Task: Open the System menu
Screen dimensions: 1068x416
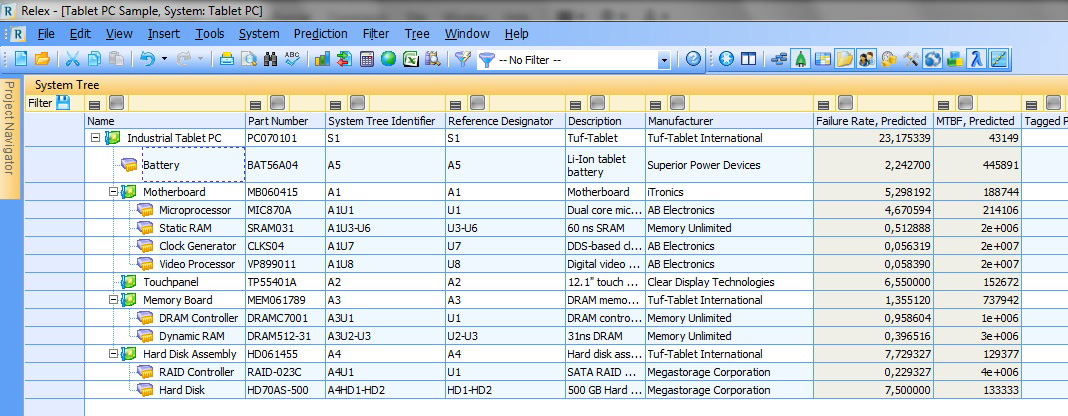Action: [x=259, y=33]
